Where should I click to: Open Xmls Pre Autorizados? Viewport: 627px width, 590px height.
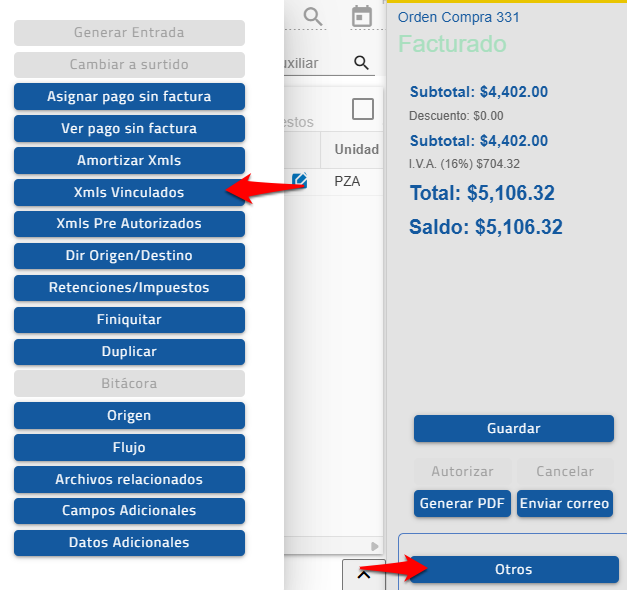[129, 224]
